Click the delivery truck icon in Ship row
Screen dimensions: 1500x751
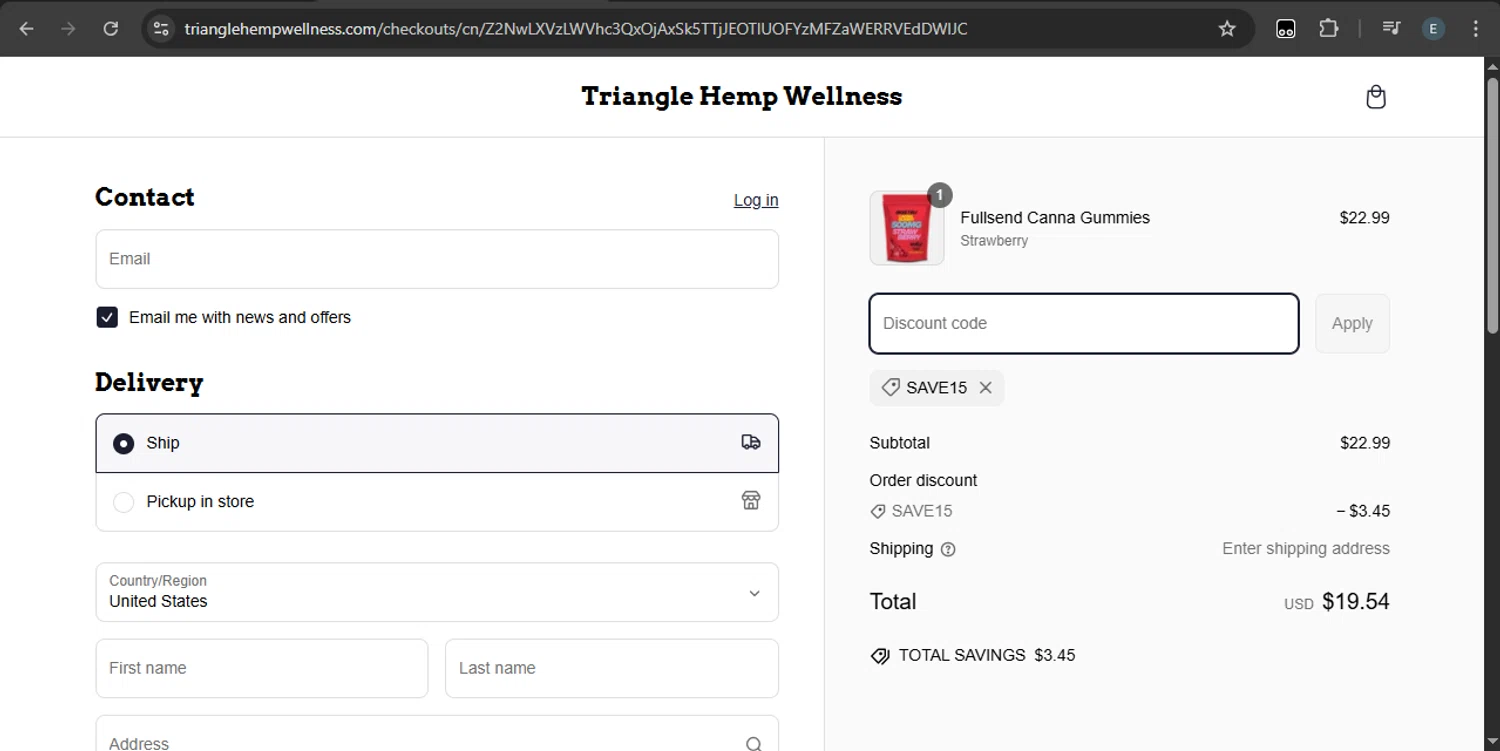pos(751,442)
